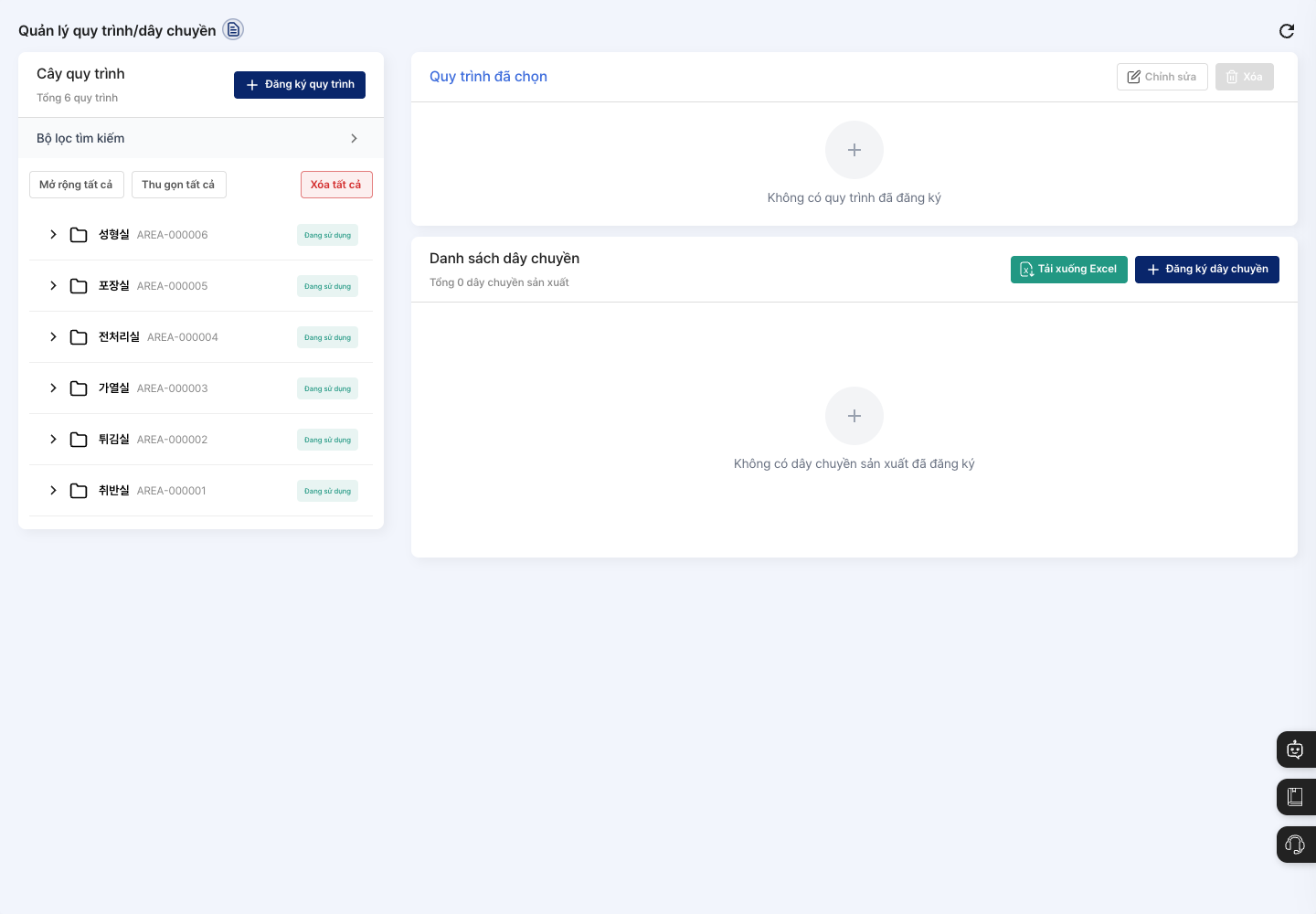Image resolution: width=1316 pixels, height=914 pixels.
Task: Click the code AREA-000002
Action: tap(172, 440)
